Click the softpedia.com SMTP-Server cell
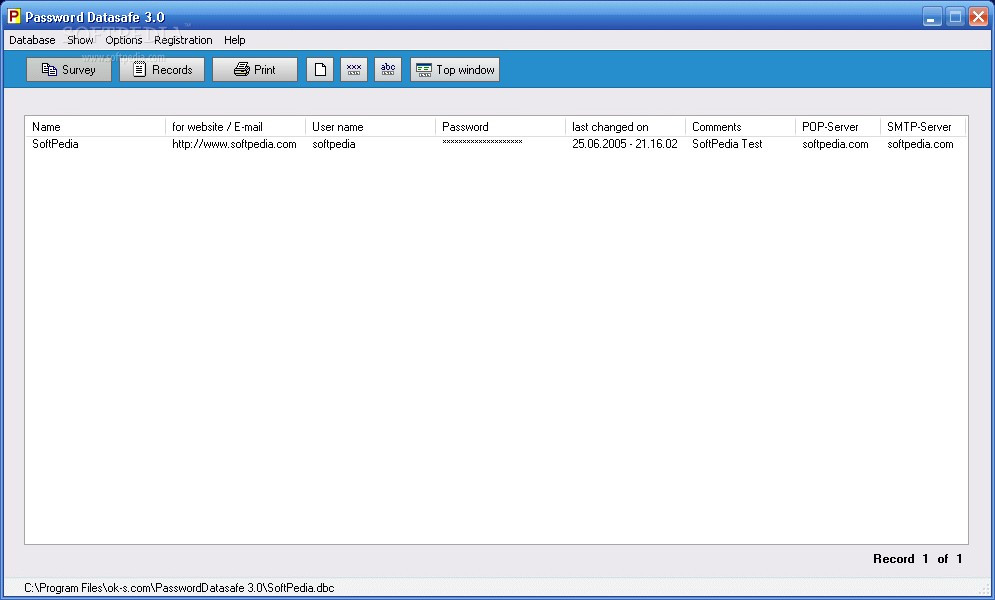 [920, 144]
